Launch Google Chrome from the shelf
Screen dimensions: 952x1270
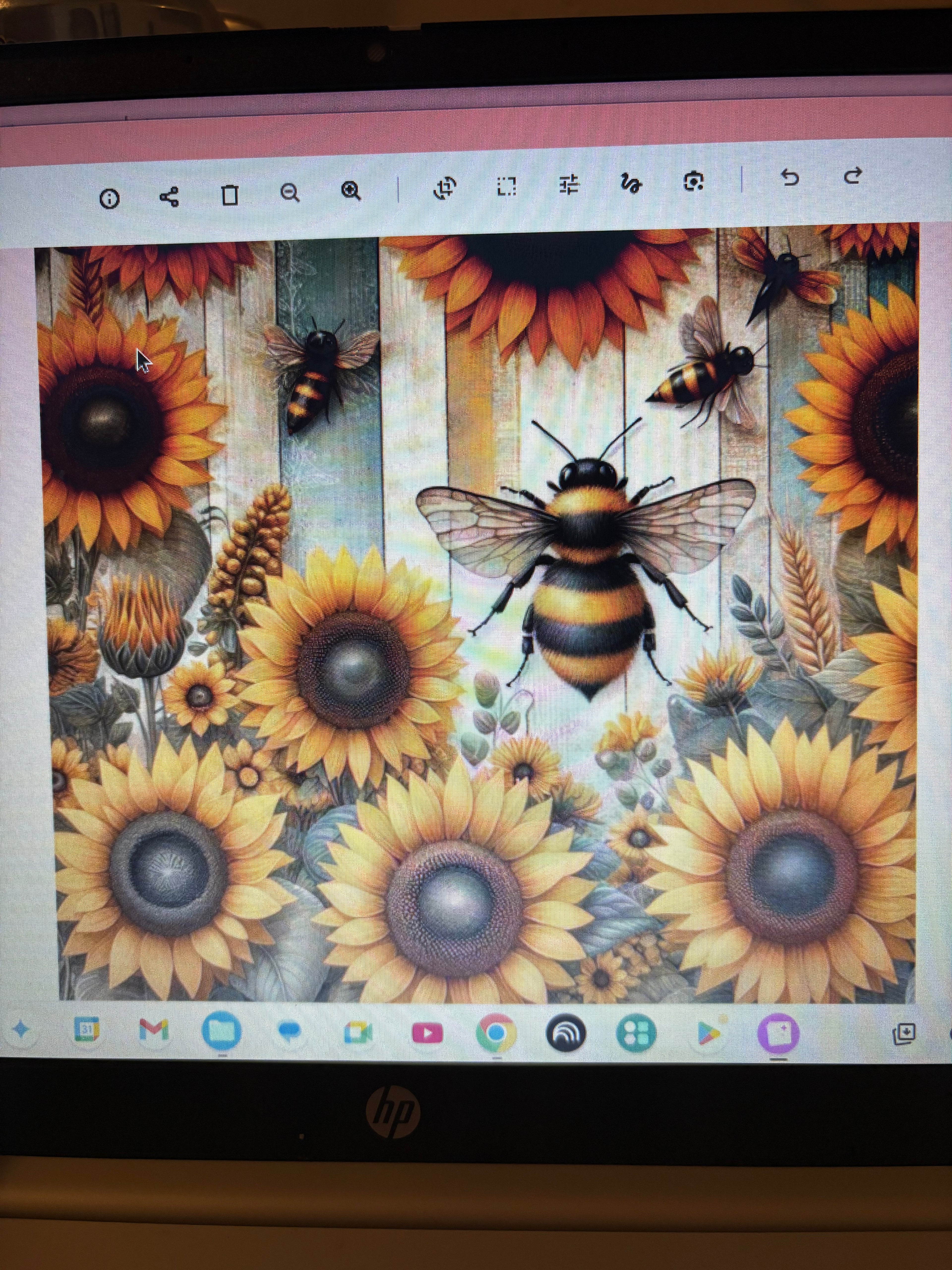(x=496, y=1033)
